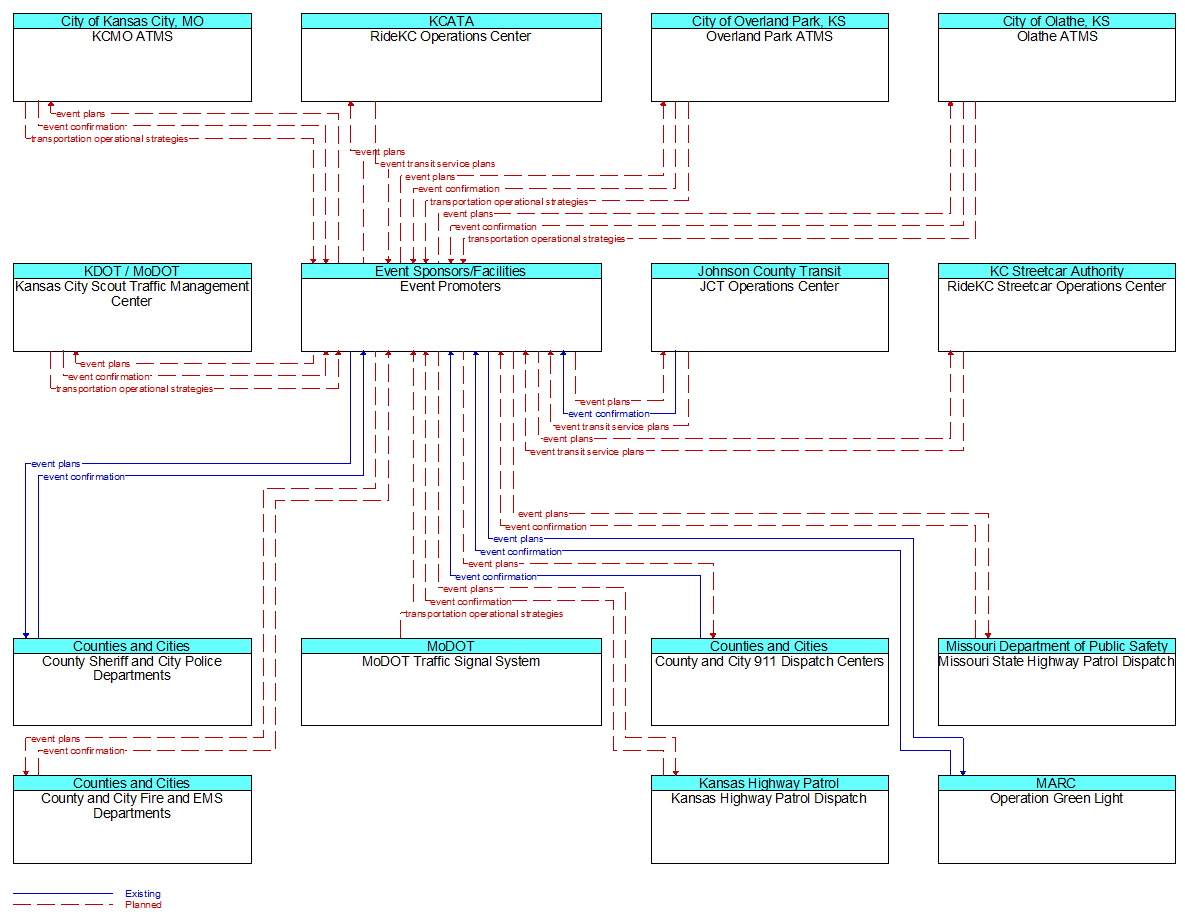Click the KCATA header bar

pyautogui.click(x=451, y=21)
